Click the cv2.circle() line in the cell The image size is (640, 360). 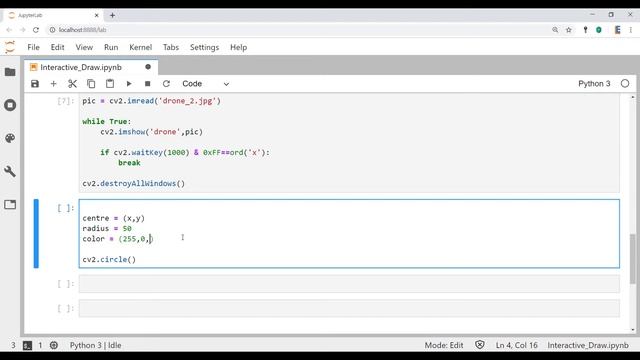tap(109, 259)
